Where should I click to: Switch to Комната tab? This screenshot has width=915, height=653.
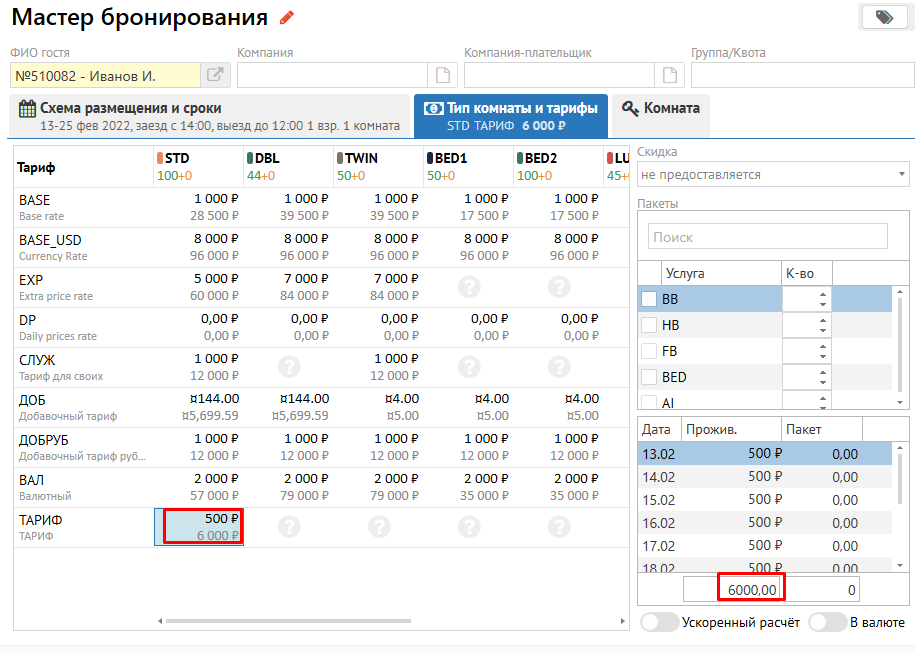click(x=661, y=116)
